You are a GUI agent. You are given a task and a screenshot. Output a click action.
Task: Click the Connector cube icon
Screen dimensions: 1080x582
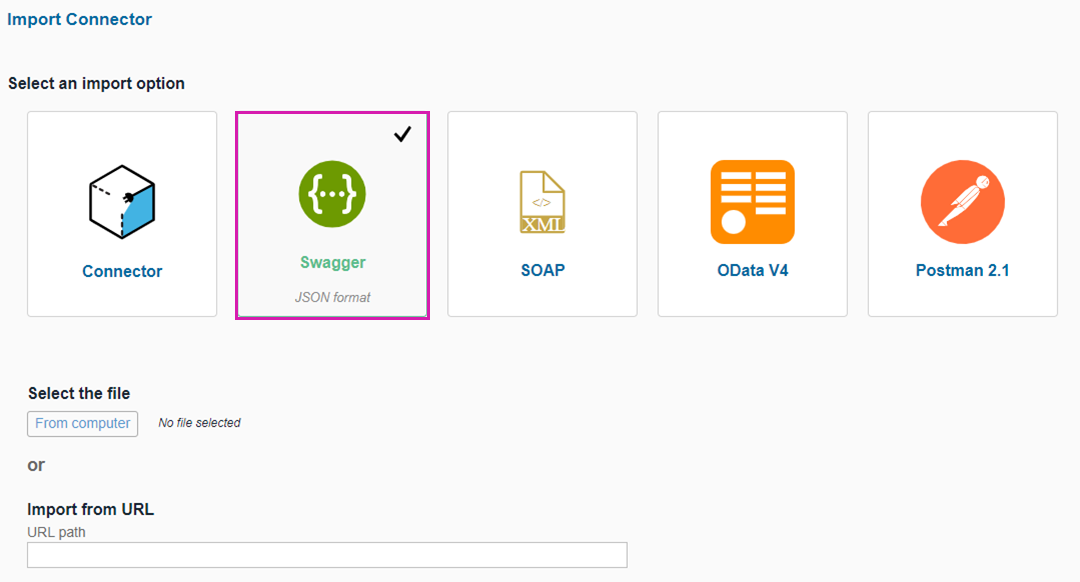pos(122,201)
